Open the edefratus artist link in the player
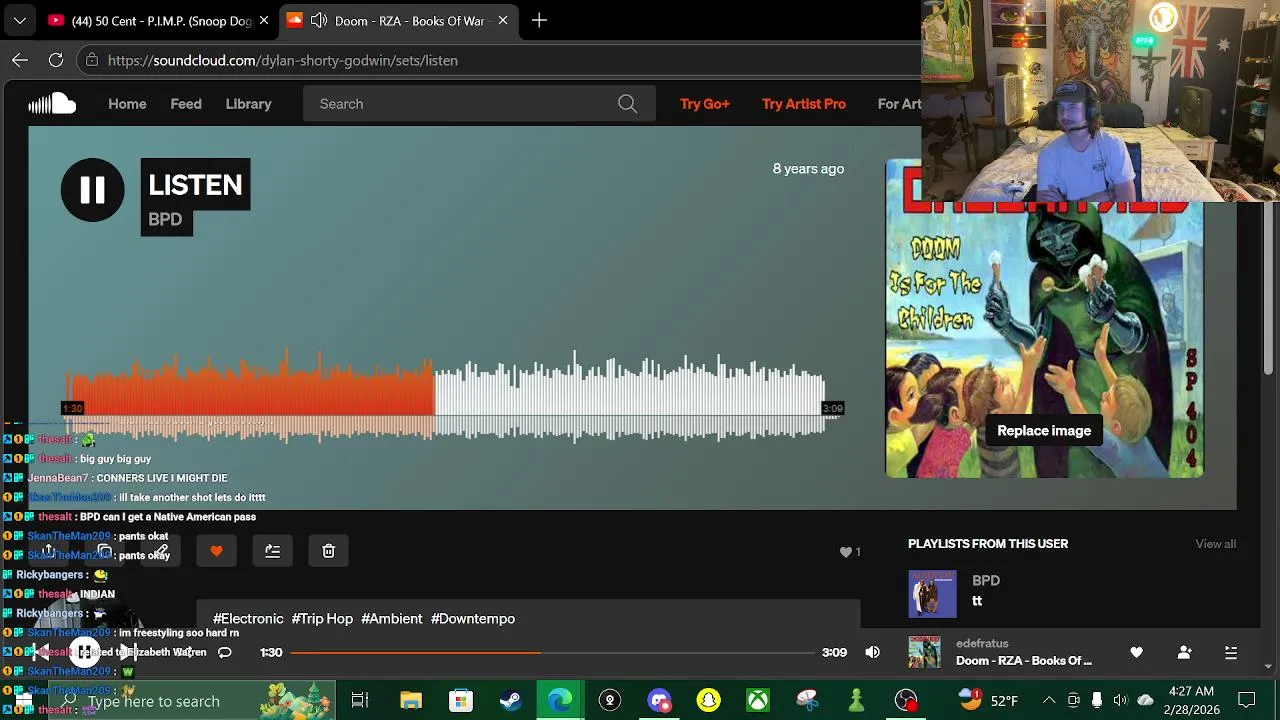The width and height of the screenshot is (1280, 720). (982, 643)
